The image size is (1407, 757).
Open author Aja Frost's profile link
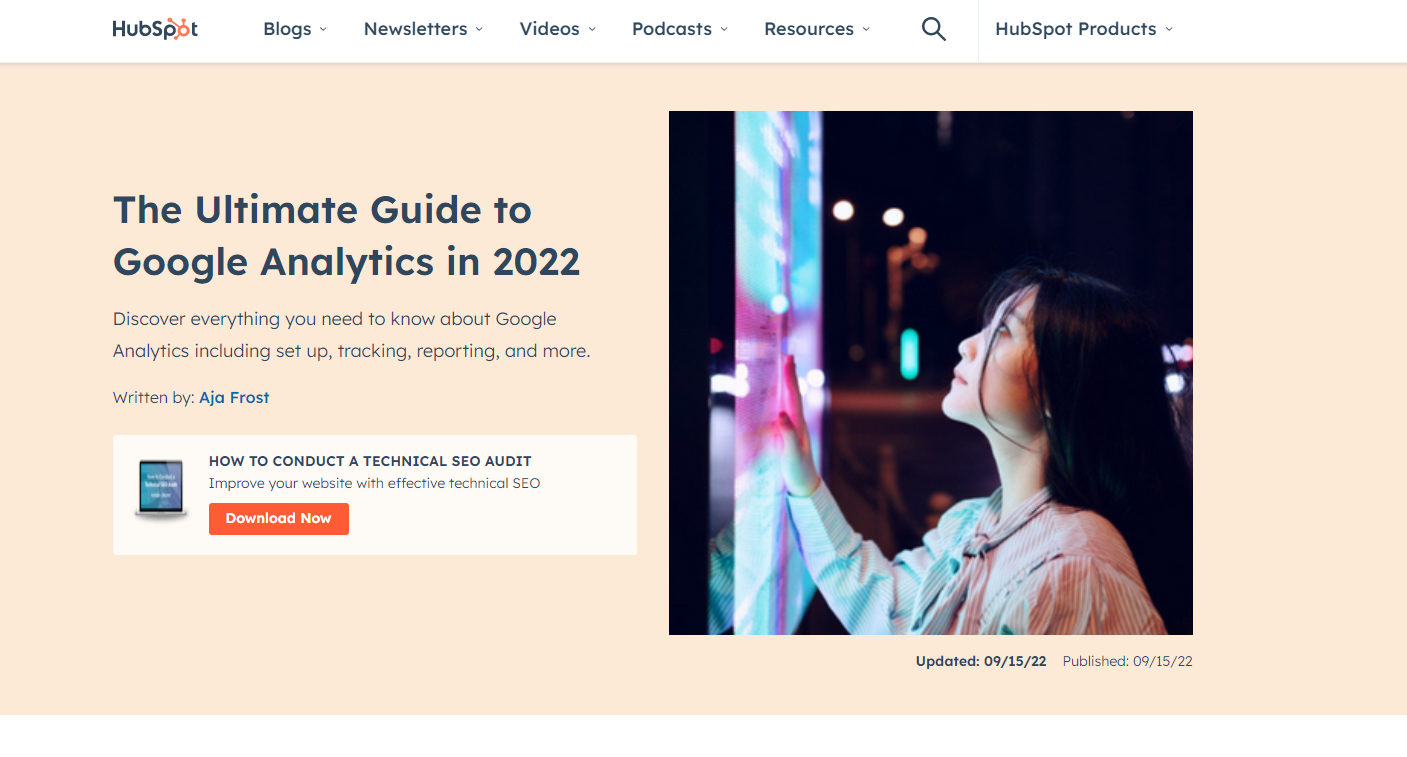point(234,398)
